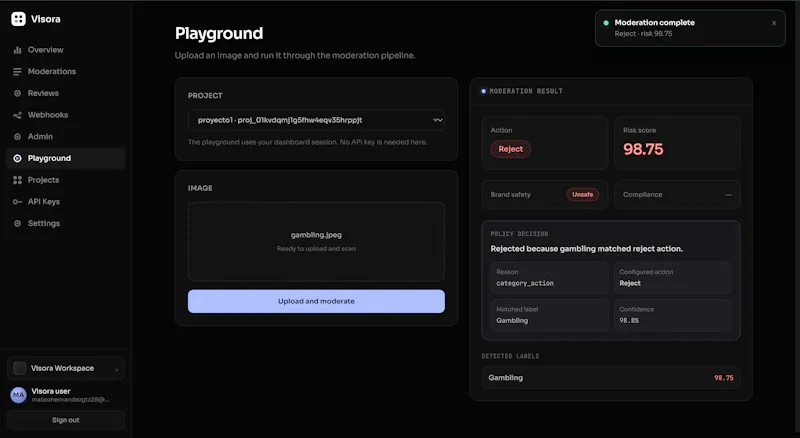Click the Settings gear icon
Image resolution: width=800 pixels, height=438 pixels.
(x=17, y=224)
